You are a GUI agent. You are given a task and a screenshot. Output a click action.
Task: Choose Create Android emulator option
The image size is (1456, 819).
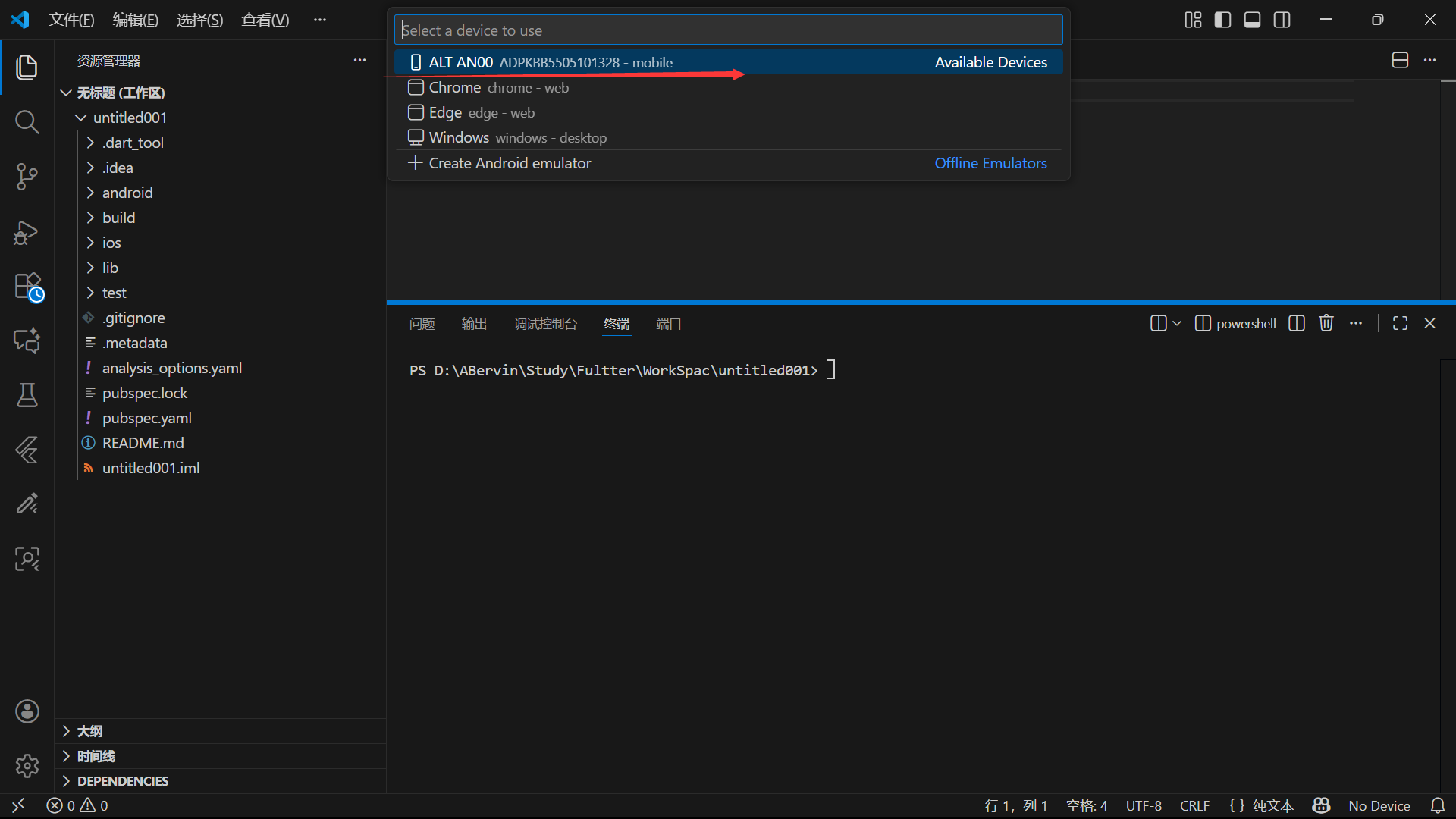click(x=510, y=163)
